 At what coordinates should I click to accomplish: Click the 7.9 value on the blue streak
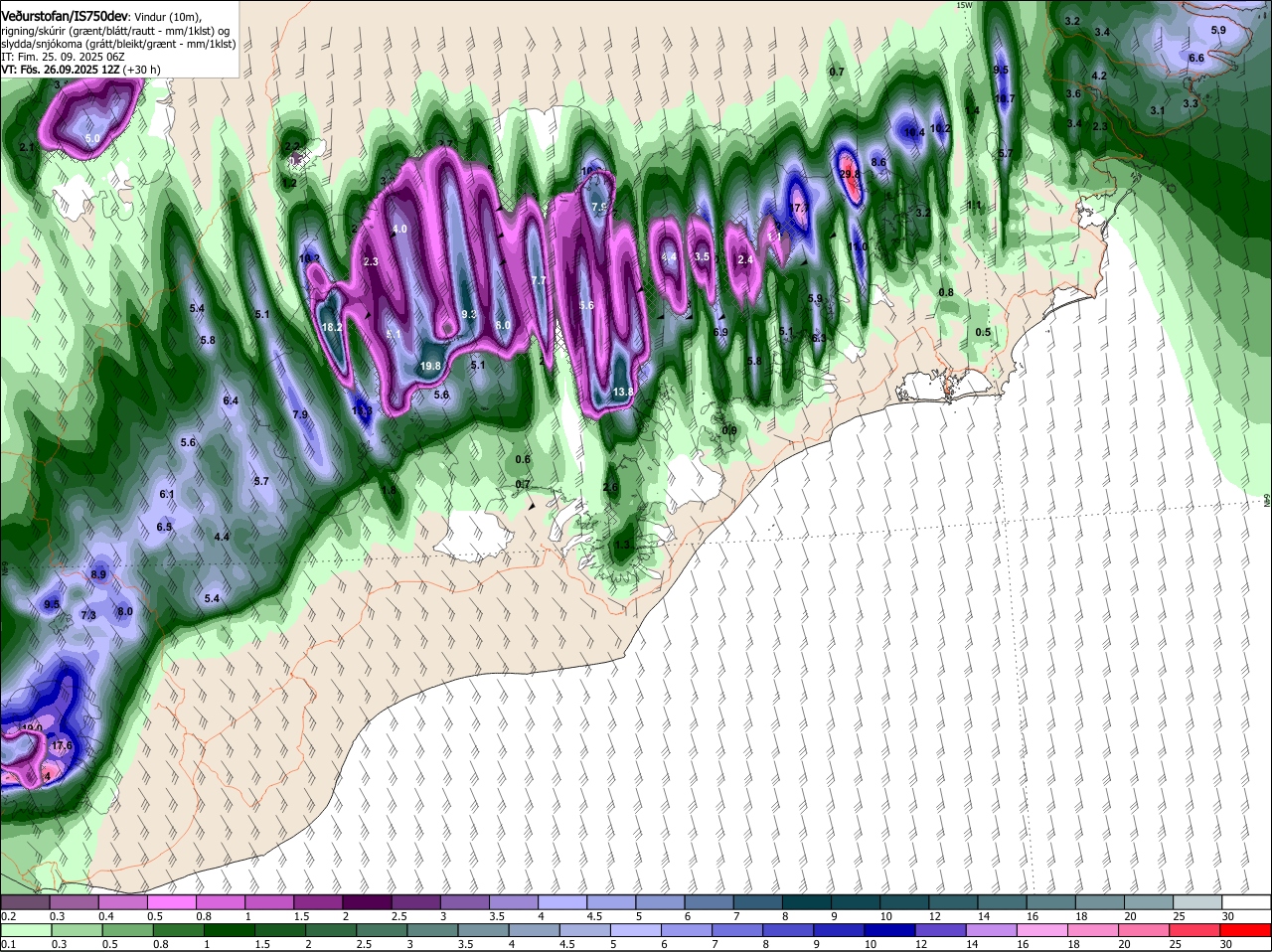[300, 414]
